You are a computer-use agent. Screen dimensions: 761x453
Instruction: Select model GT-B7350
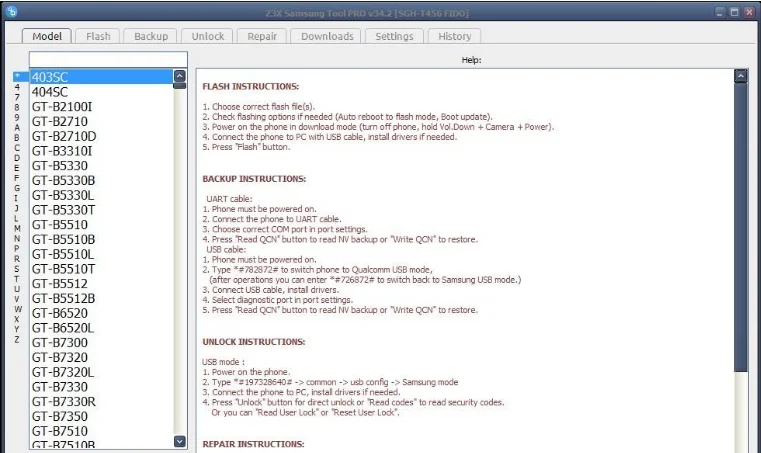click(x=101, y=416)
